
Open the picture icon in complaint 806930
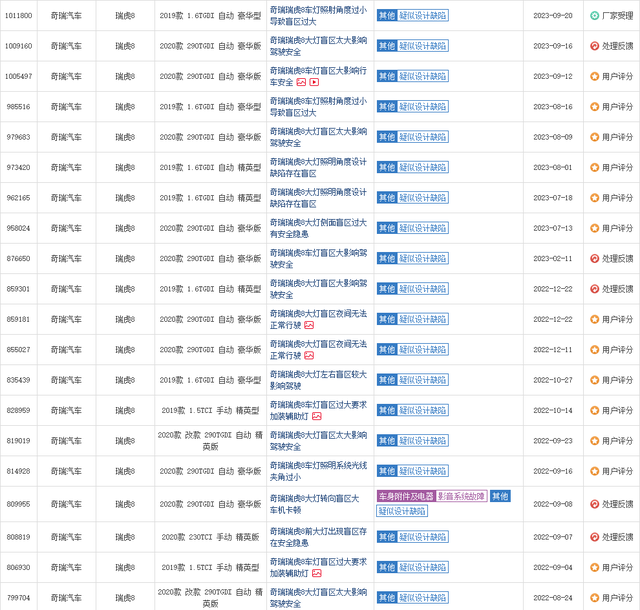(x=317, y=574)
